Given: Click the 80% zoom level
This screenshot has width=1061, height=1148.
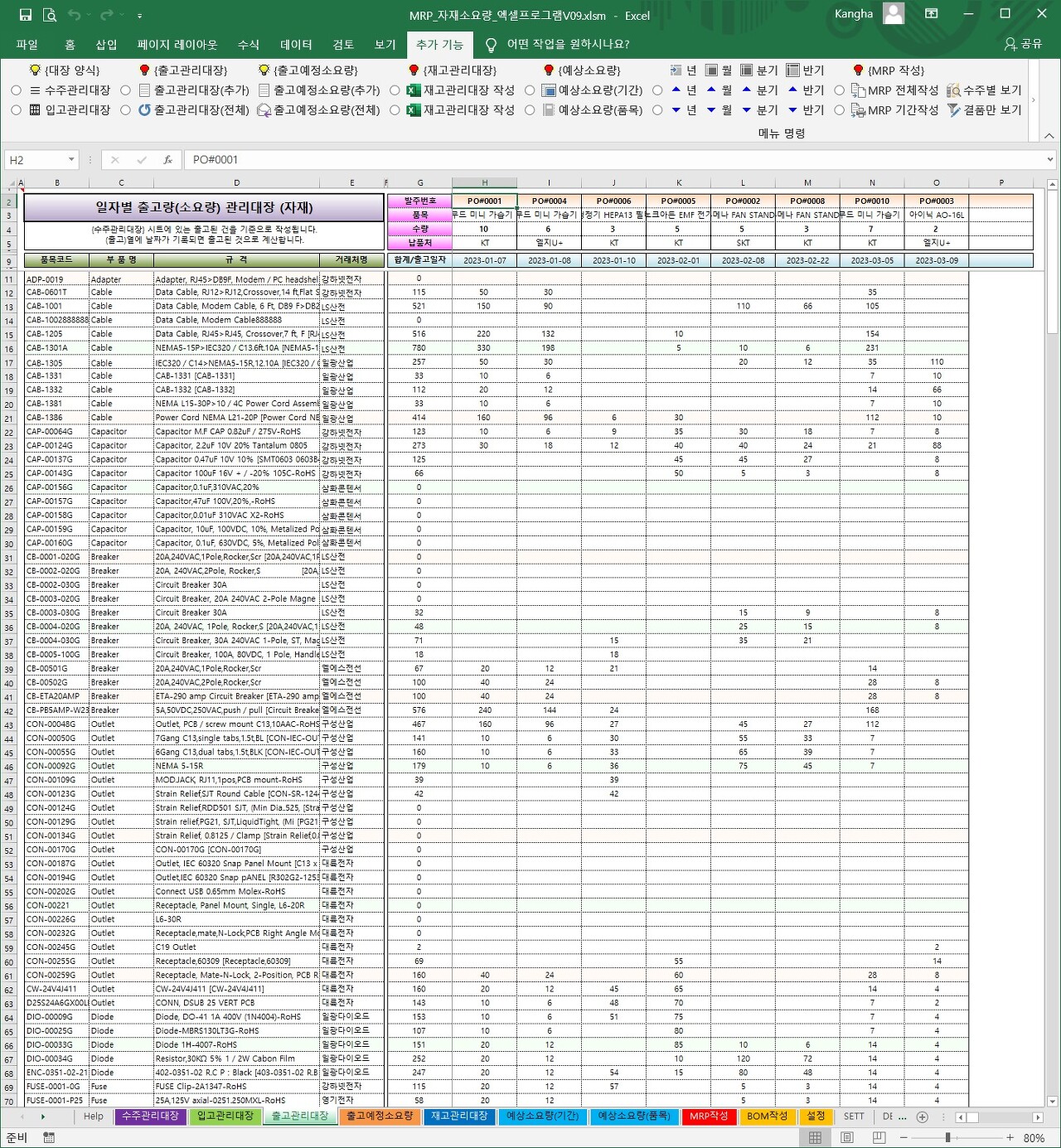Looking at the screenshot, I should (1034, 1138).
